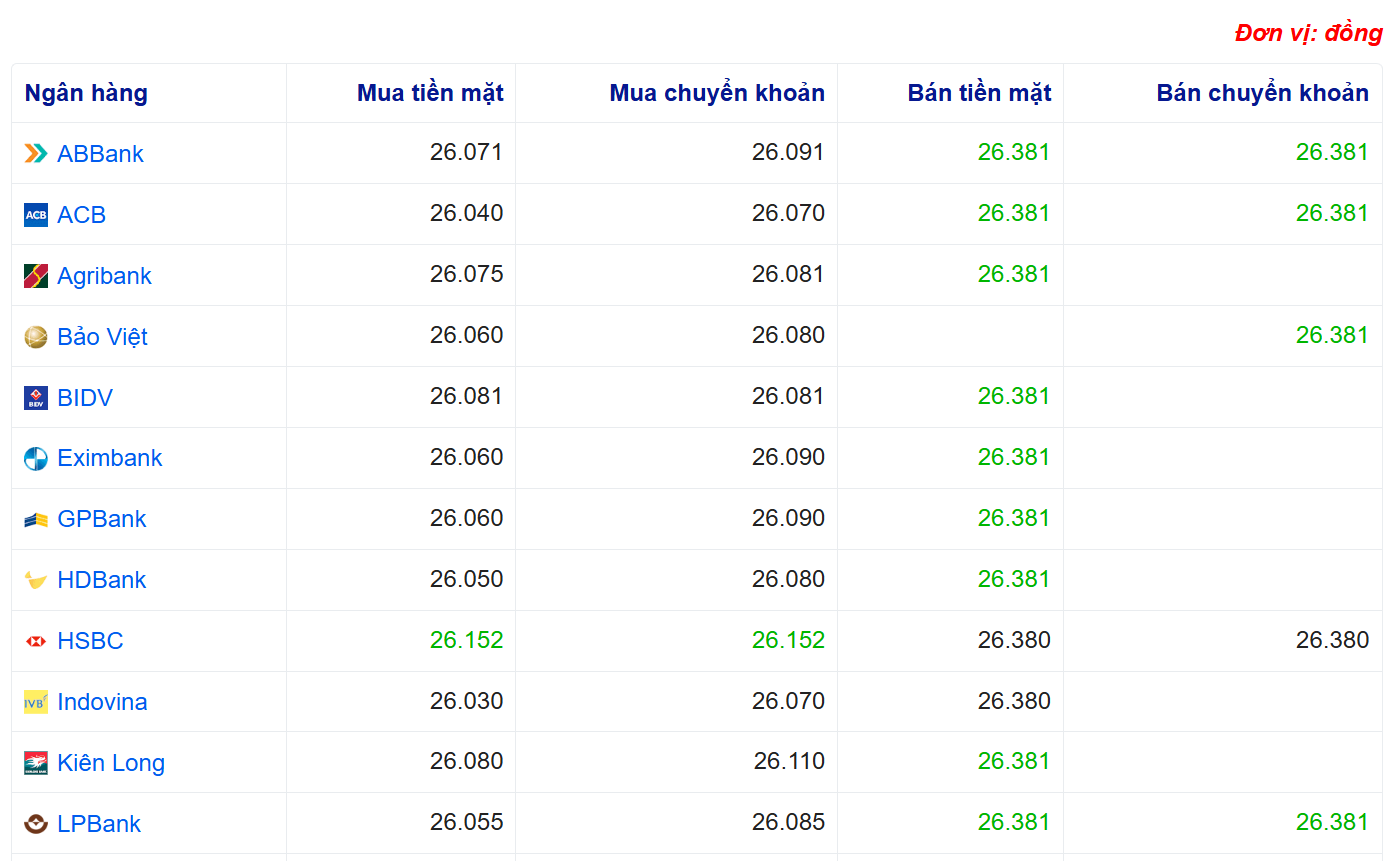Open the Kiên Long bank link
The width and height of the screenshot is (1397, 861).
click(x=111, y=763)
